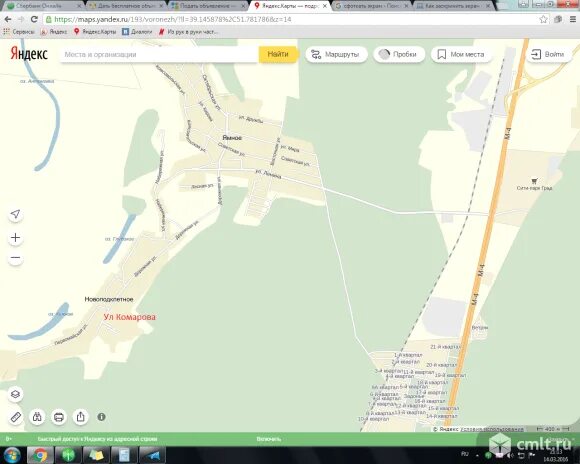
Task: Bookmark this page with the star icon
Action: click(543, 19)
